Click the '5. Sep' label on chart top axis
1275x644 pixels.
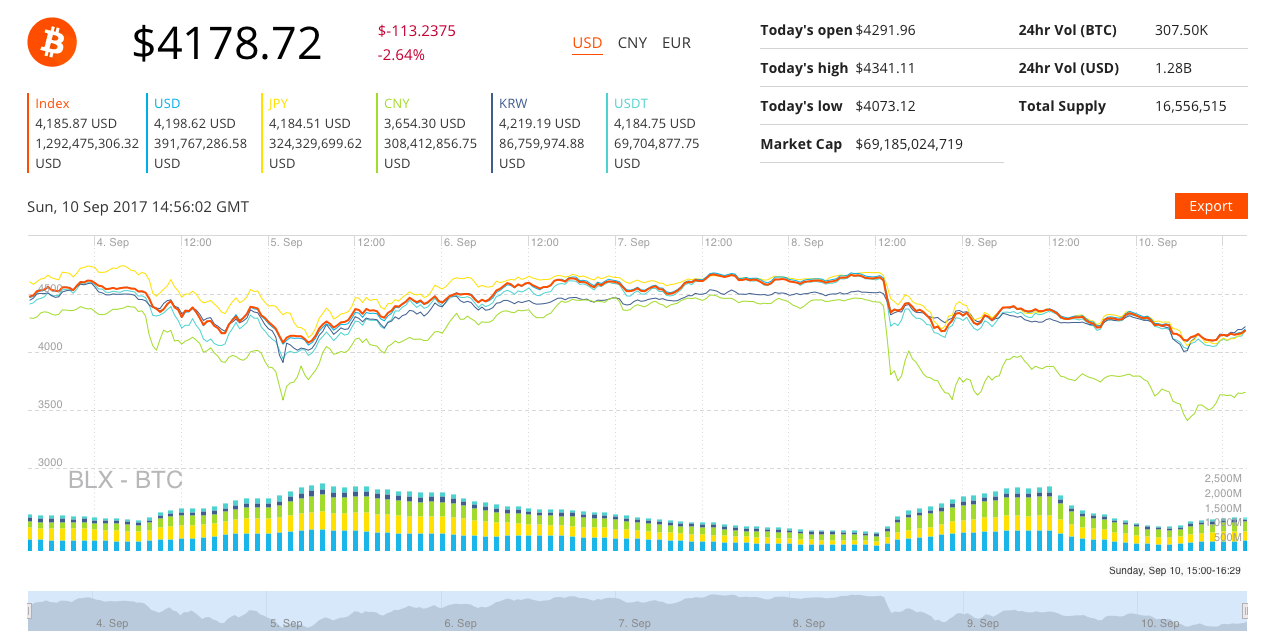coord(286,243)
